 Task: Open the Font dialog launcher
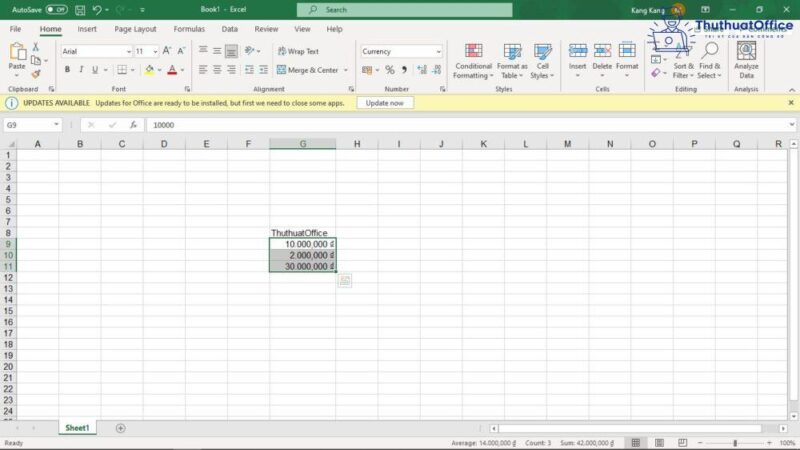point(187,89)
